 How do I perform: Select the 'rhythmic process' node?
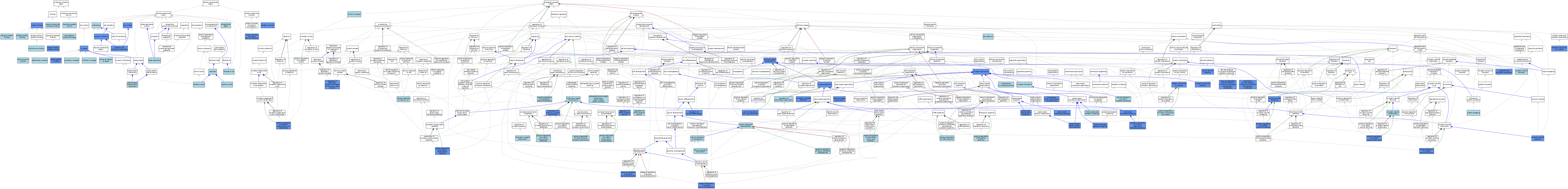pos(354,13)
